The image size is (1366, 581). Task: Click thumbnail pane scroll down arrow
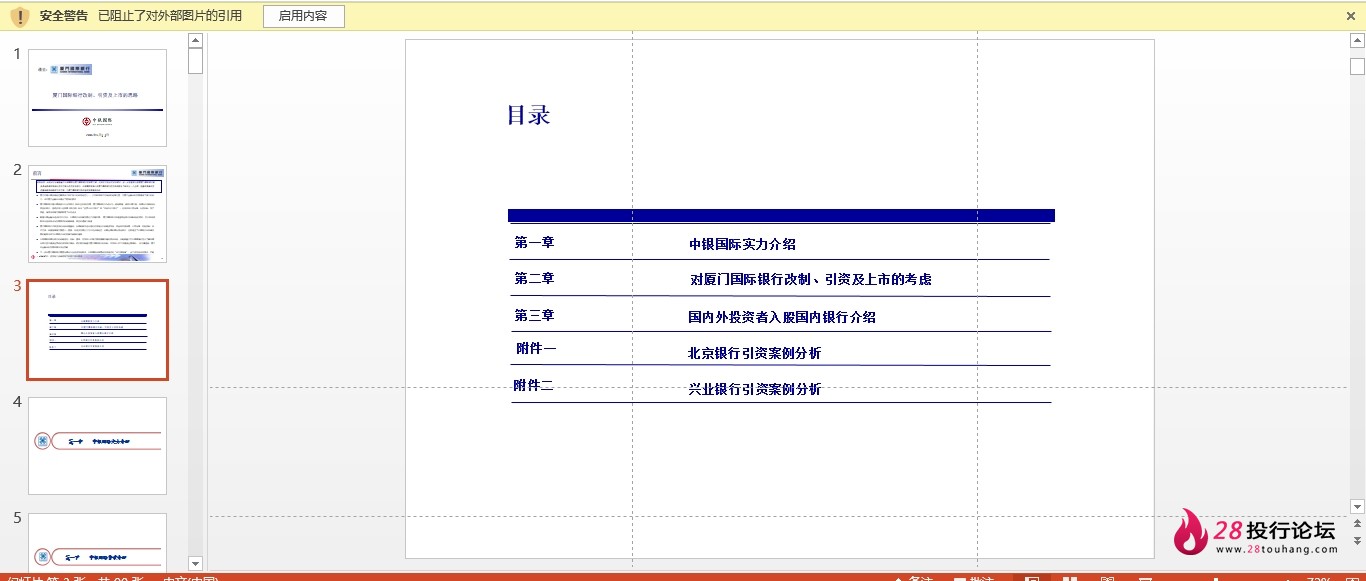(195, 563)
